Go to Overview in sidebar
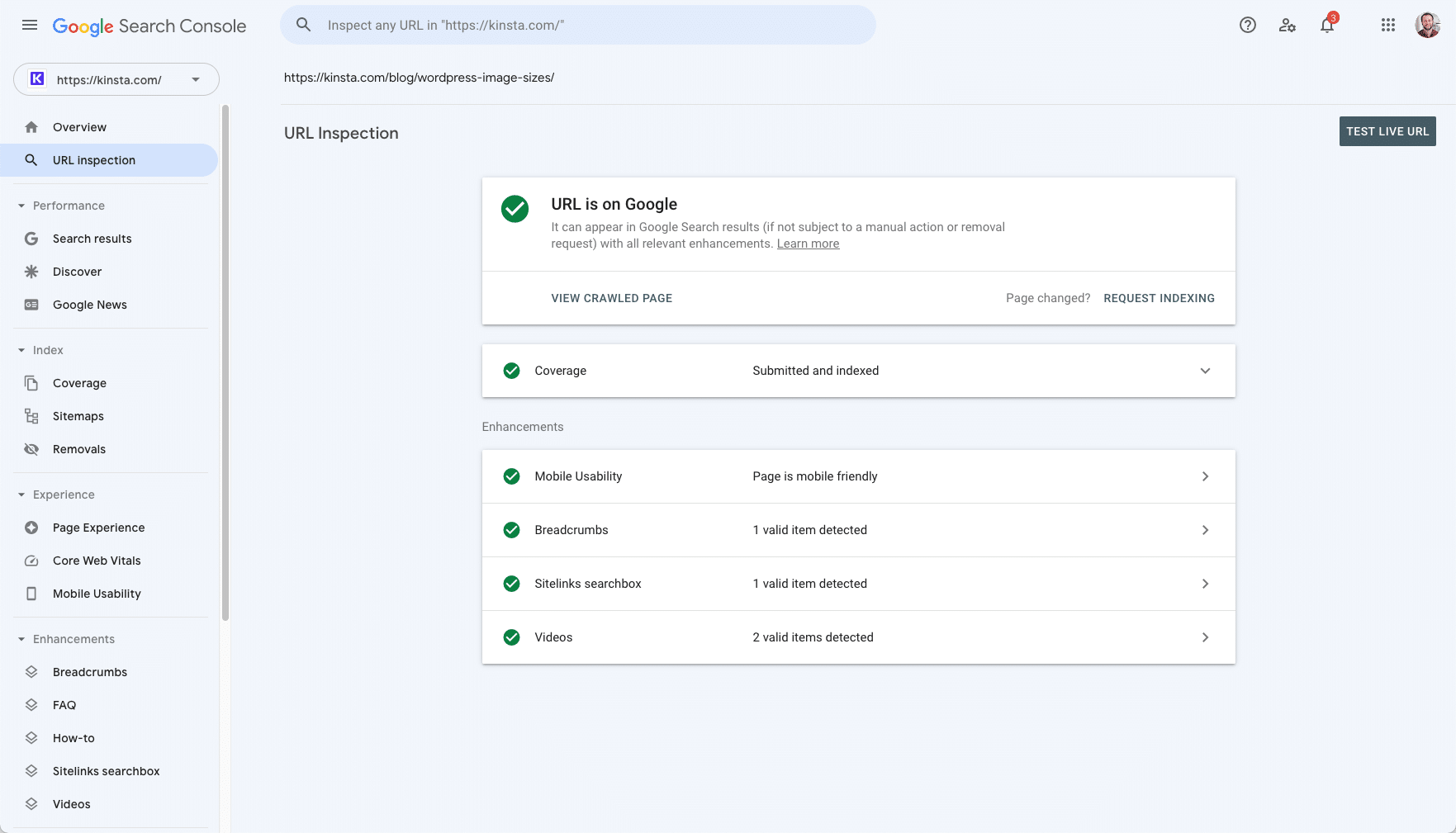This screenshot has height=833, width=1456. tap(79, 127)
